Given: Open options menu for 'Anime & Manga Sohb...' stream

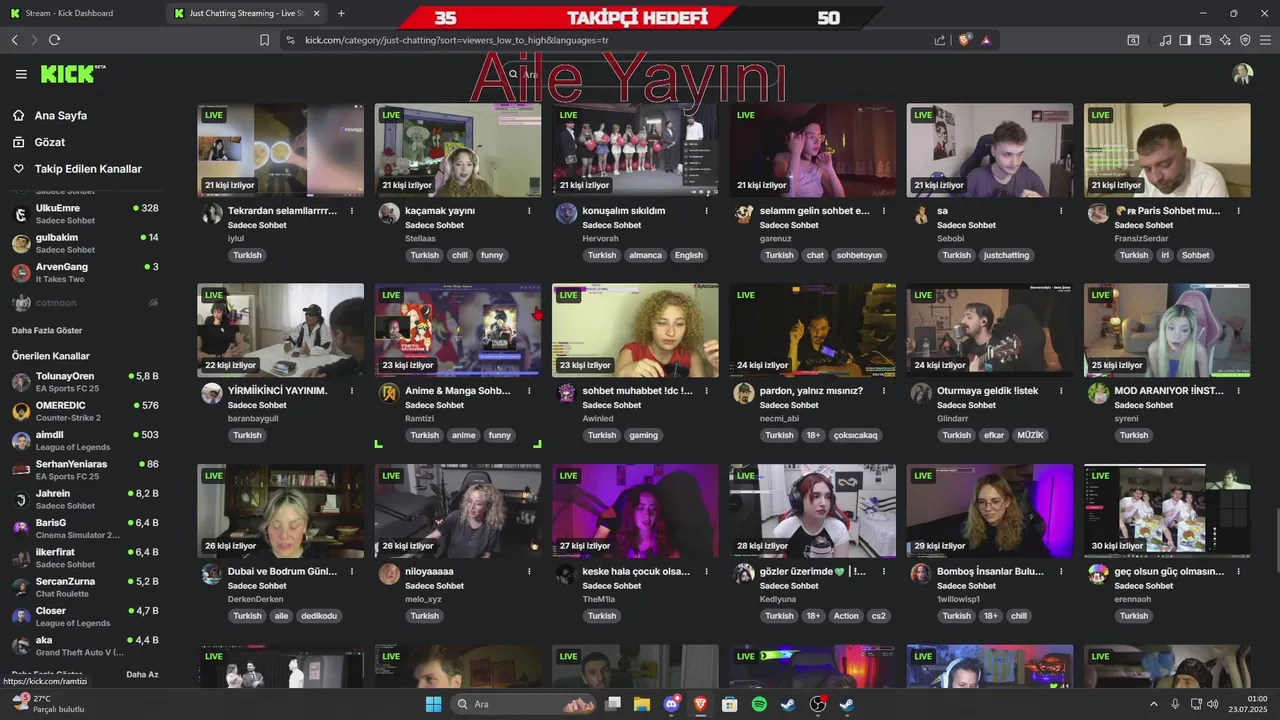Looking at the screenshot, I should 529,391.
